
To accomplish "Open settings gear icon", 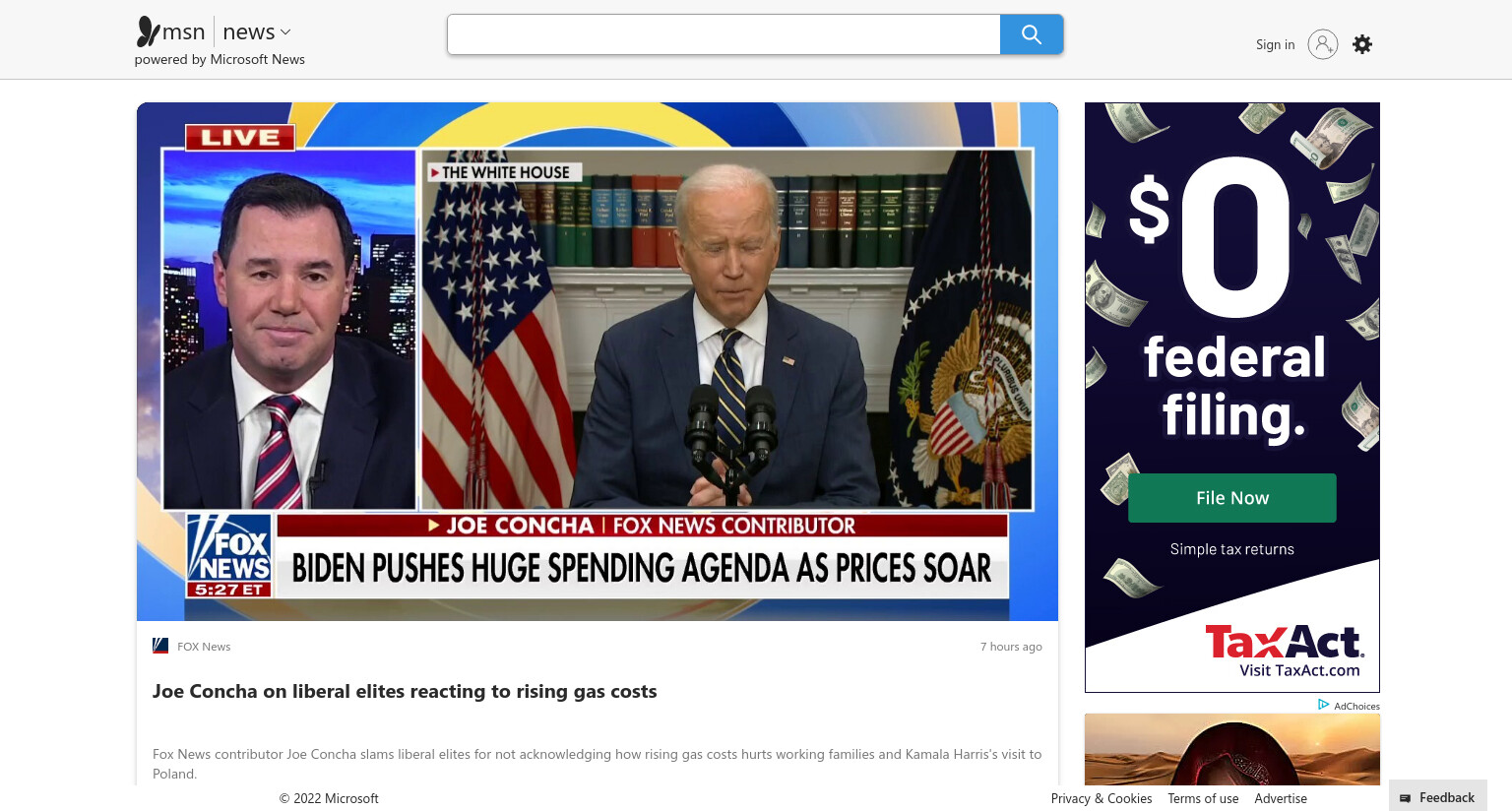I will pos(1362,44).
